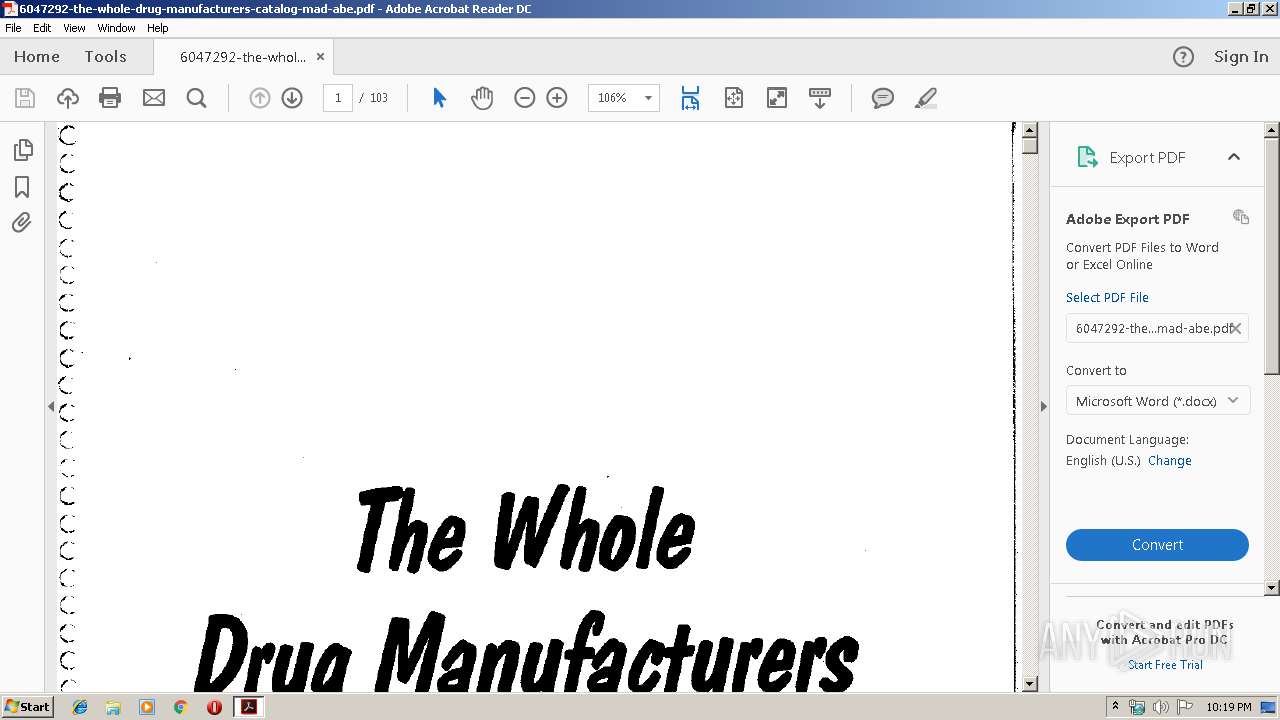
Task: Click the Save file icon
Action: pos(25,98)
